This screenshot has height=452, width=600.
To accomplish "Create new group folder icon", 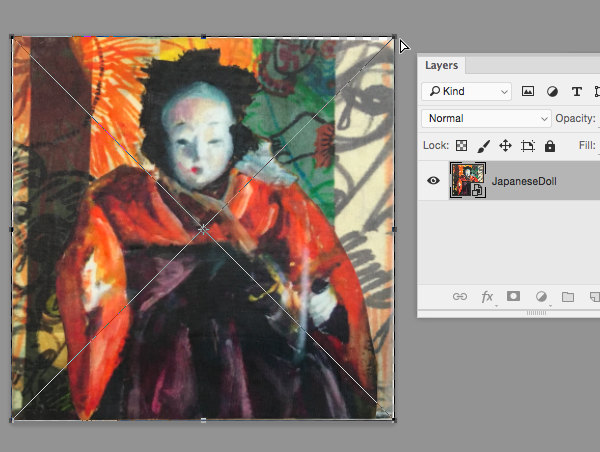I will tap(568, 297).
